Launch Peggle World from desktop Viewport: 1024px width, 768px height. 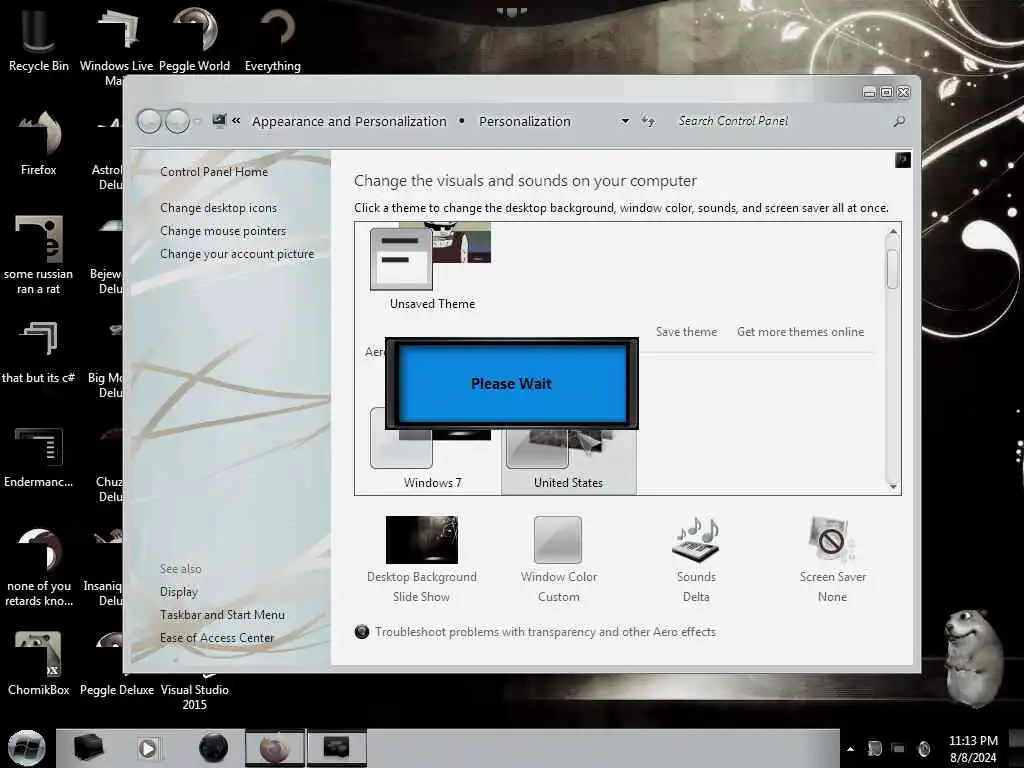[194, 40]
